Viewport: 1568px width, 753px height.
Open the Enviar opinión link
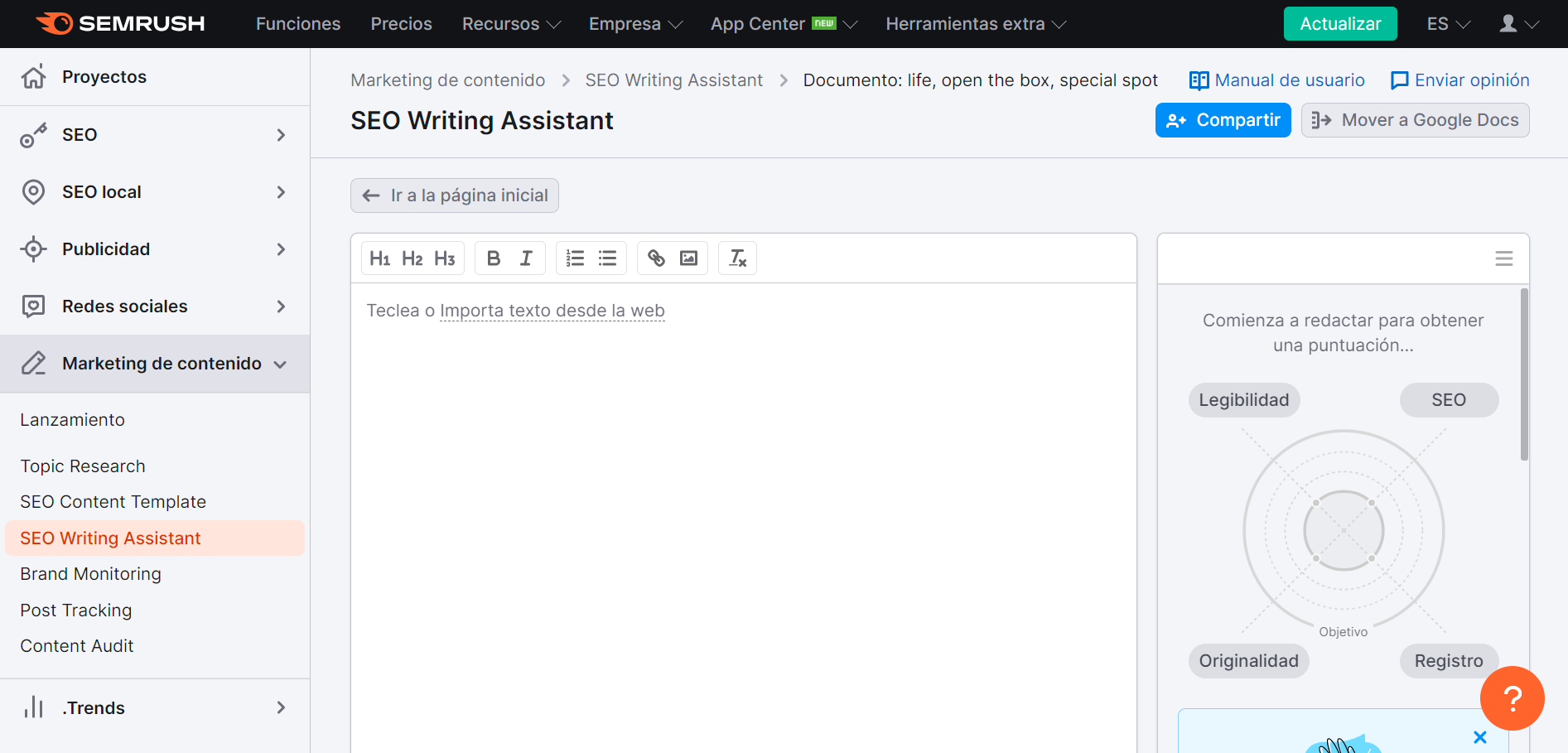1460,80
